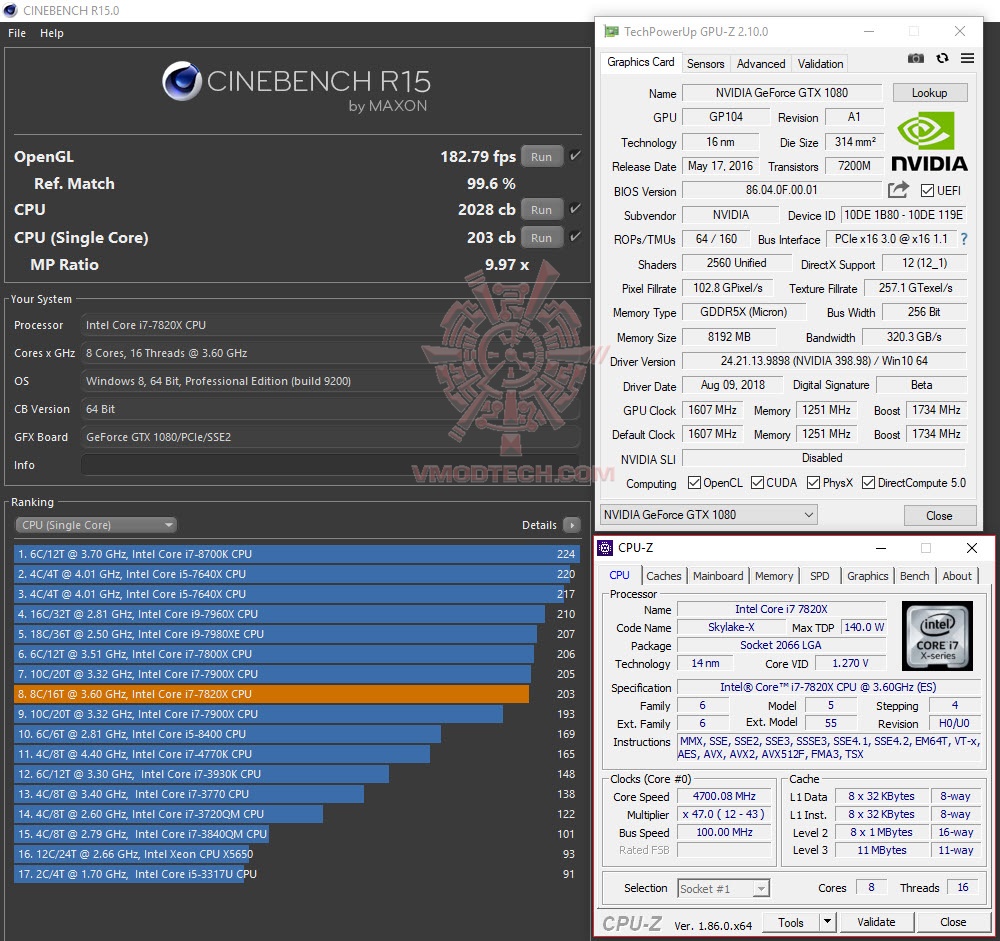Click the Info input field in Cinebench

(x=330, y=464)
